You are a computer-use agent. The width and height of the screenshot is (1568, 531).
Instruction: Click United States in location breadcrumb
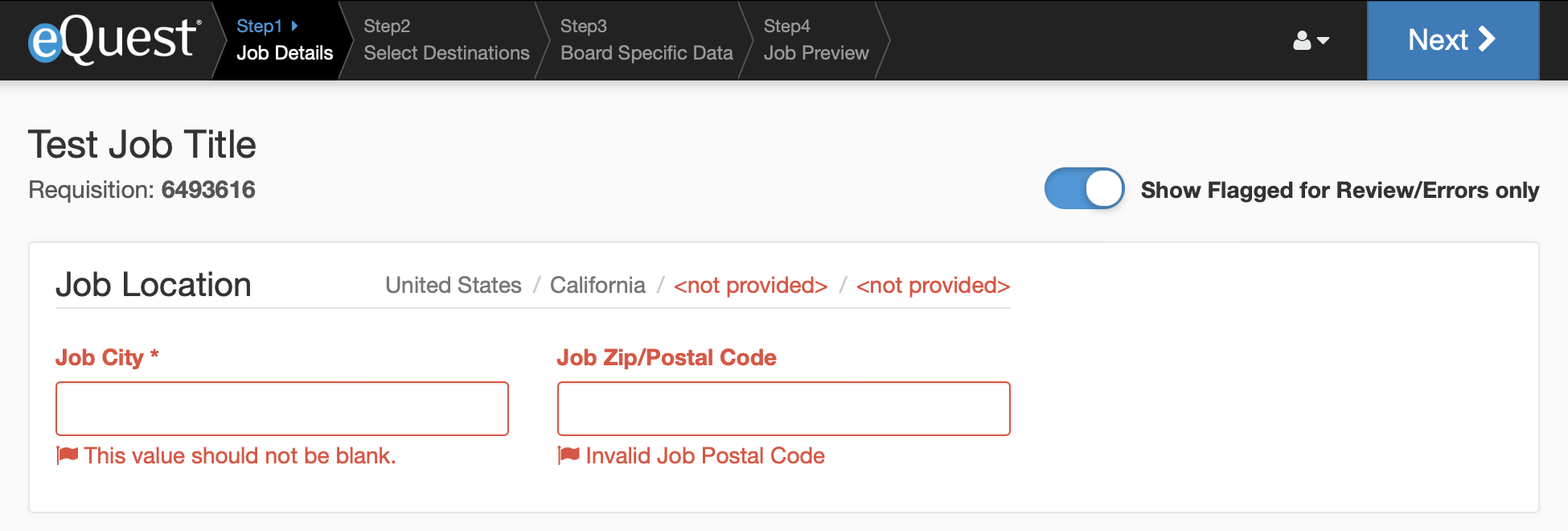point(454,285)
